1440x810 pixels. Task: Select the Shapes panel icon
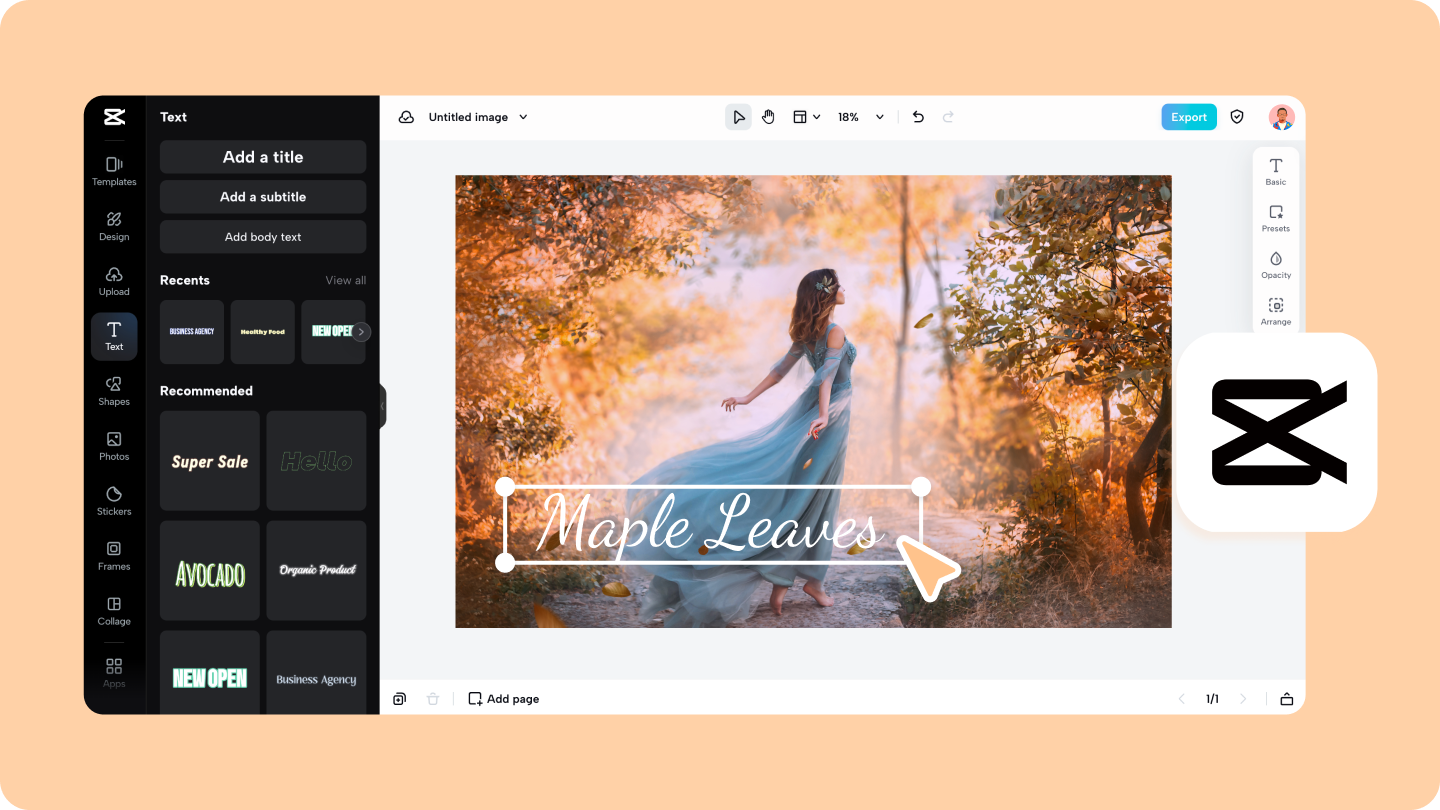click(x=114, y=391)
